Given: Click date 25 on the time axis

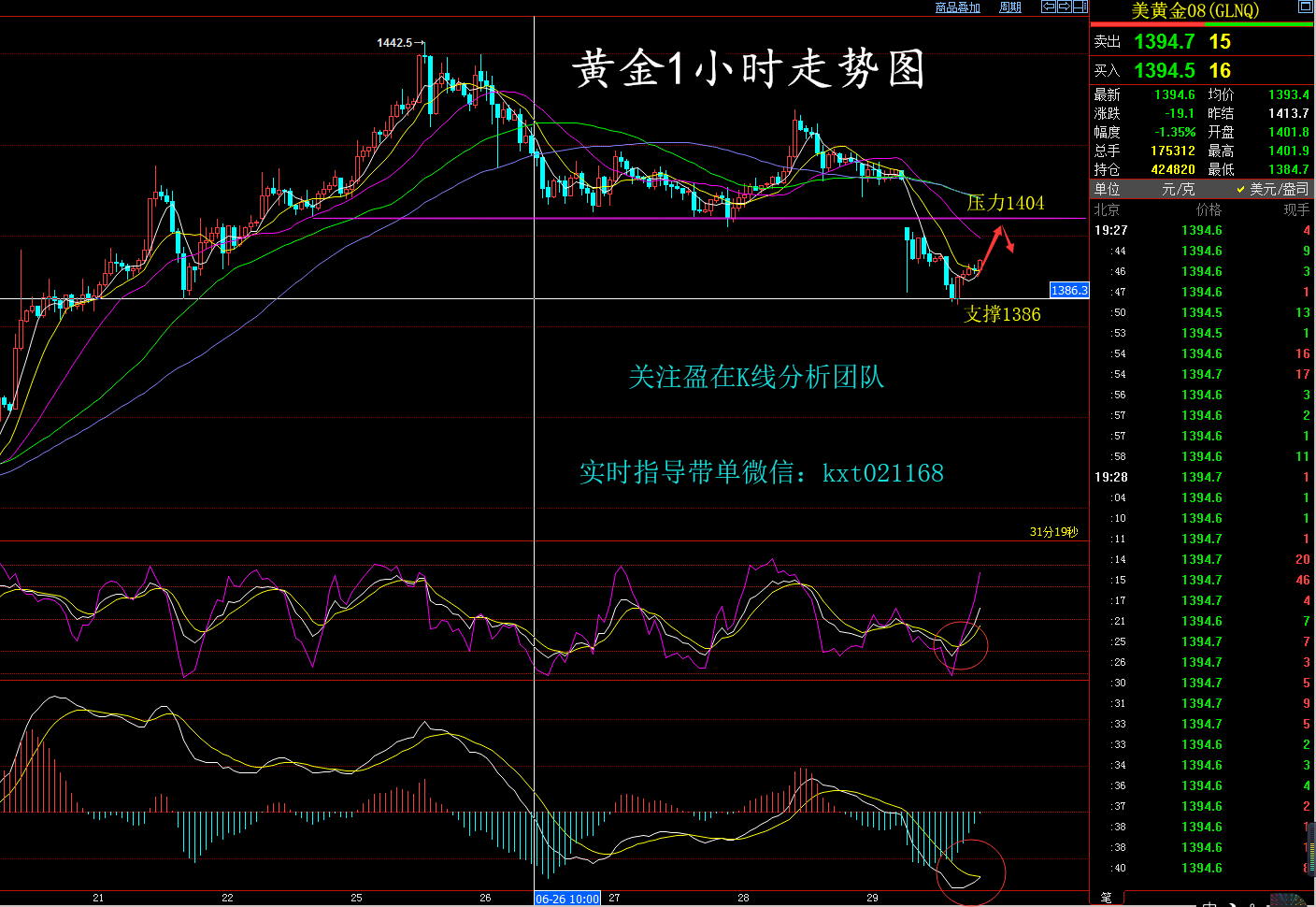Looking at the screenshot, I should [356, 898].
